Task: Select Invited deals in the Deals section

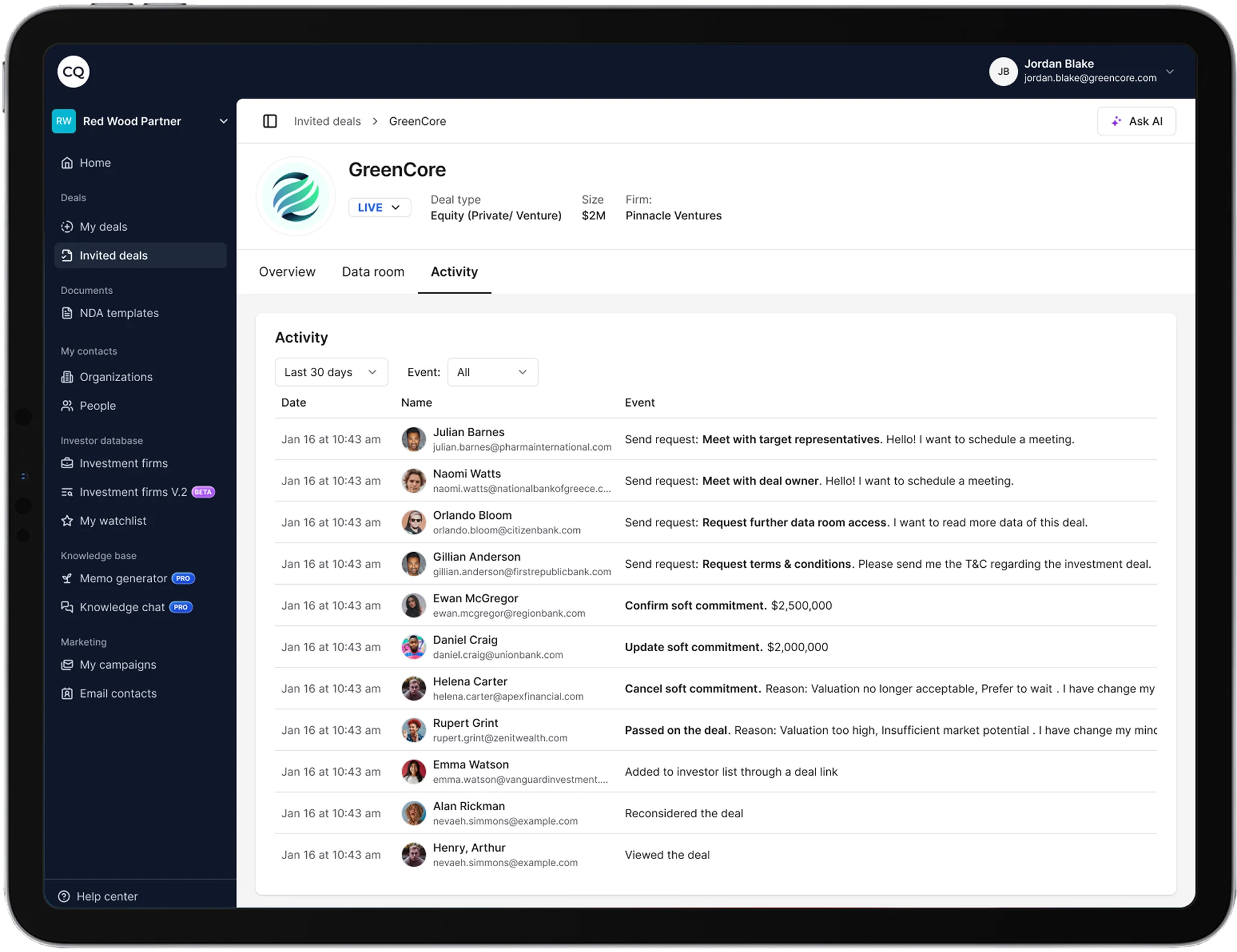Action: pos(113,255)
